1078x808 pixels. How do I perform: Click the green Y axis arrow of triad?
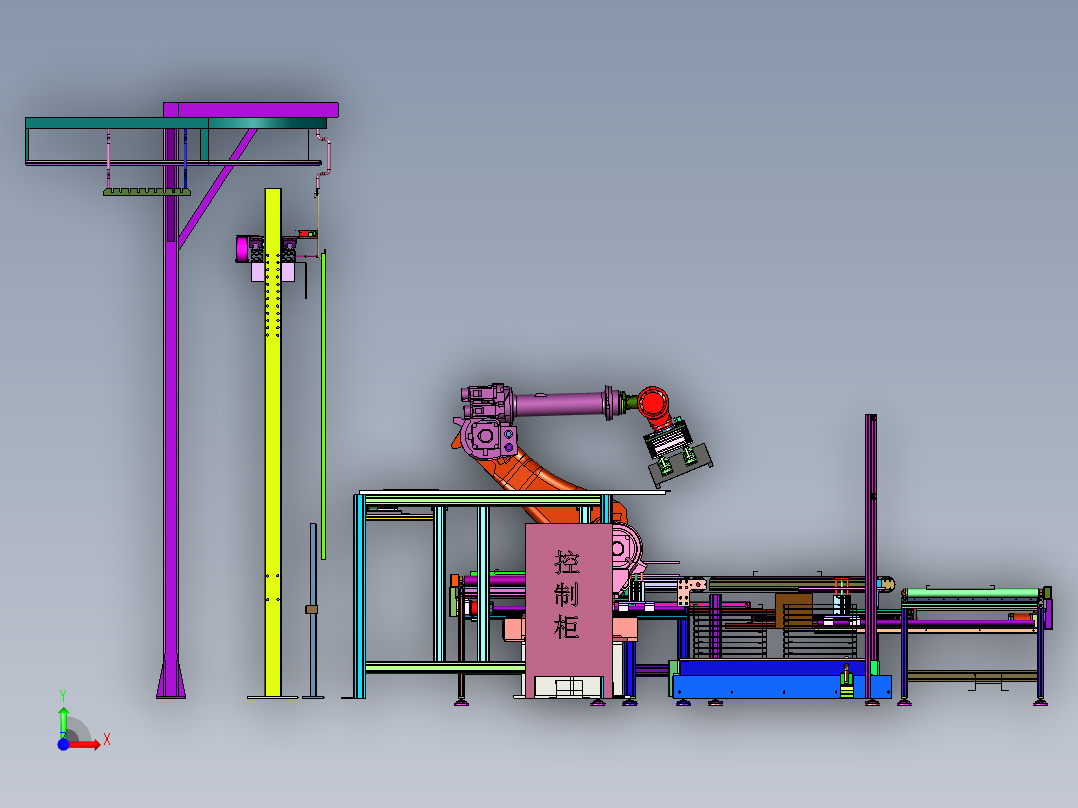[63, 721]
